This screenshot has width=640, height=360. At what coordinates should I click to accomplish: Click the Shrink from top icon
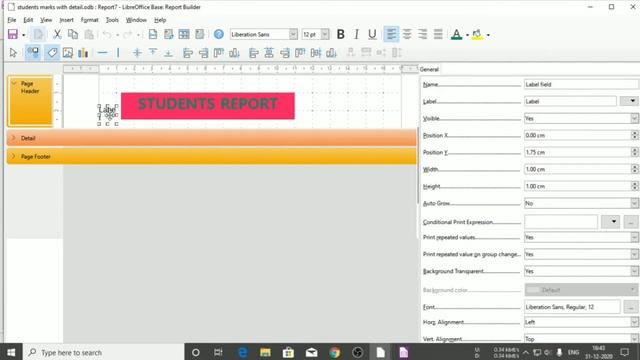pyautogui.click(x=153, y=53)
